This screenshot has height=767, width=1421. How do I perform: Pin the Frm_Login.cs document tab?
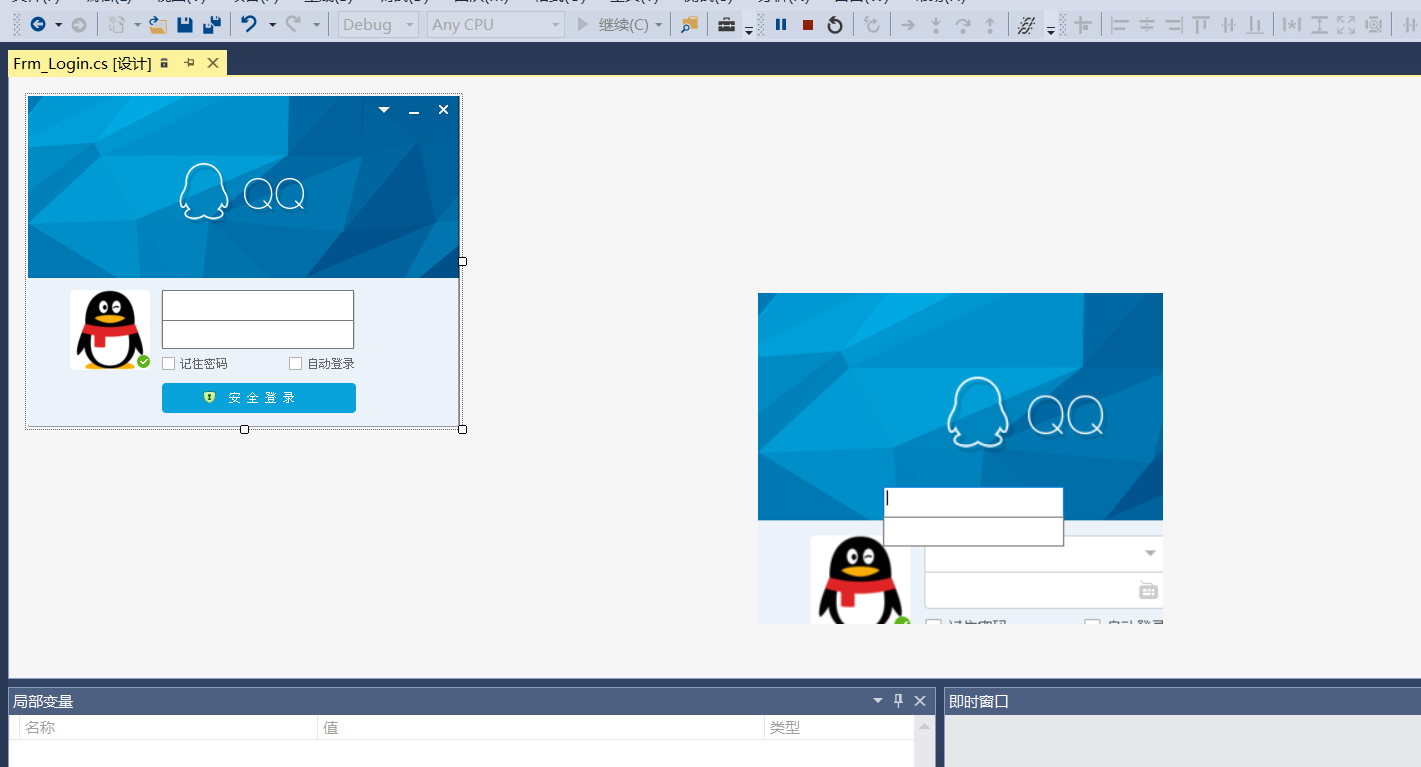point(189,63)
